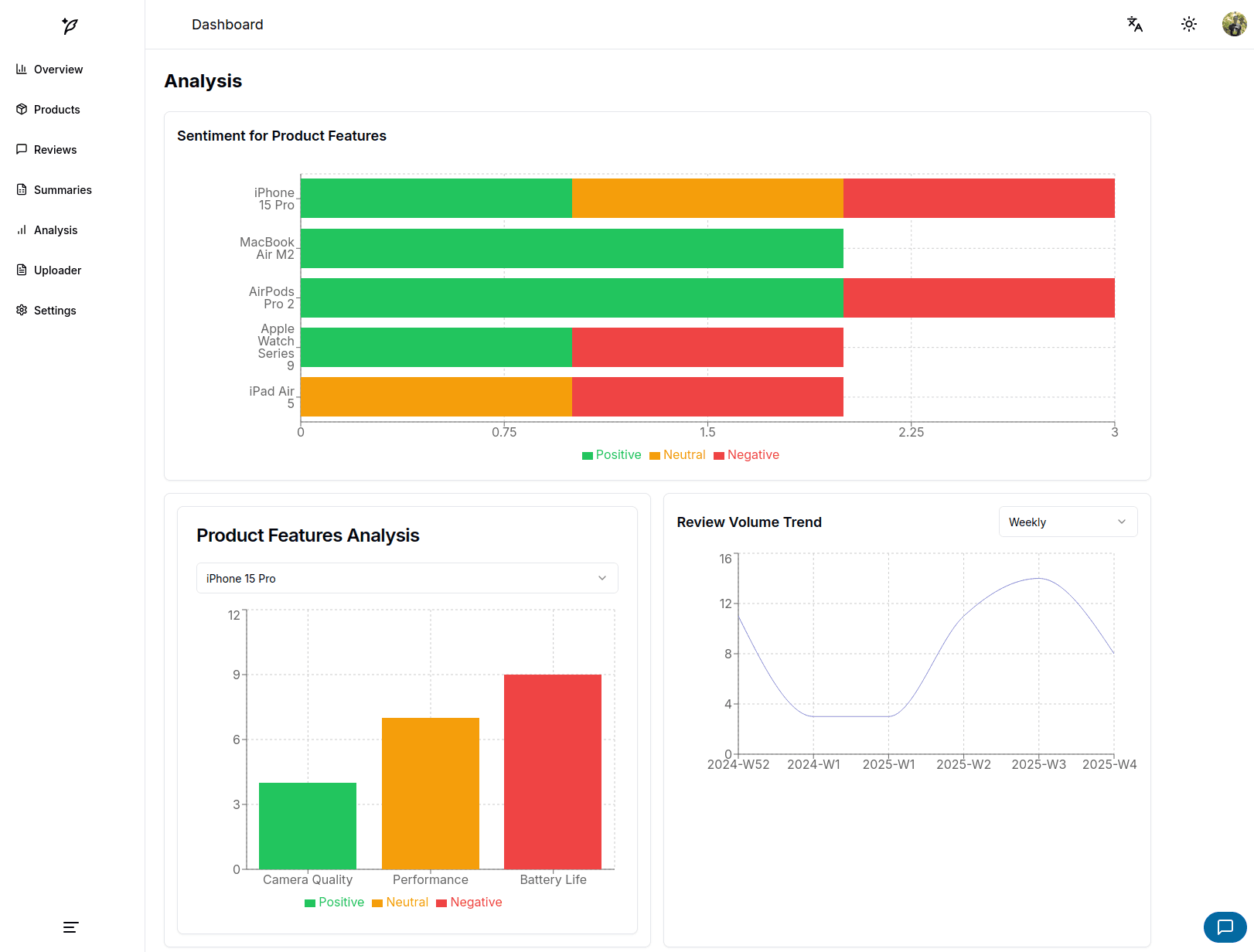The image size is (1254, 952).
Task: Click the MacBook Air M2 positive bar
Action: click(572, 248)
